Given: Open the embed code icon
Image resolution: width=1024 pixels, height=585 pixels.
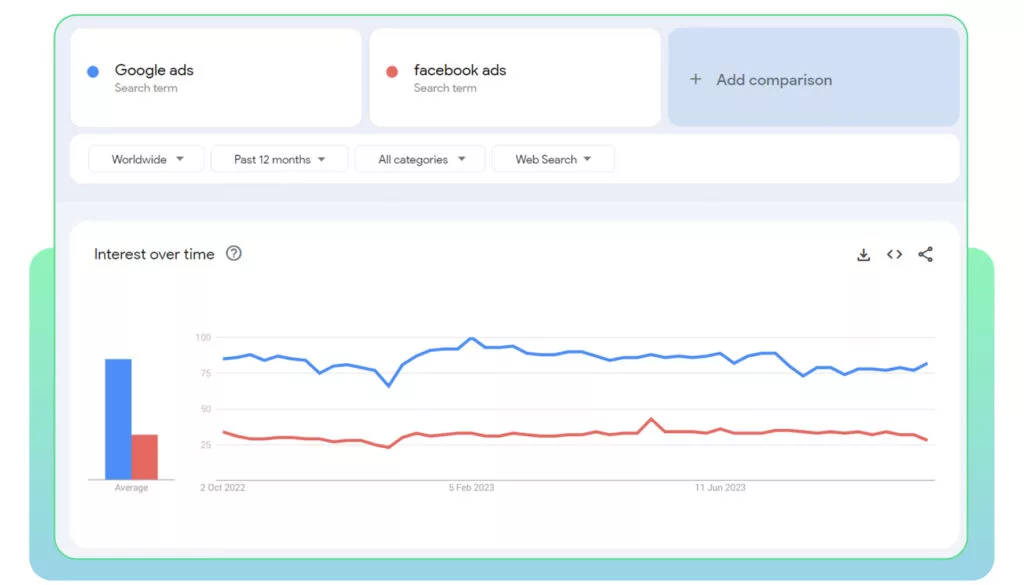Looking at the screenshot, I should (x=894, y=255).
